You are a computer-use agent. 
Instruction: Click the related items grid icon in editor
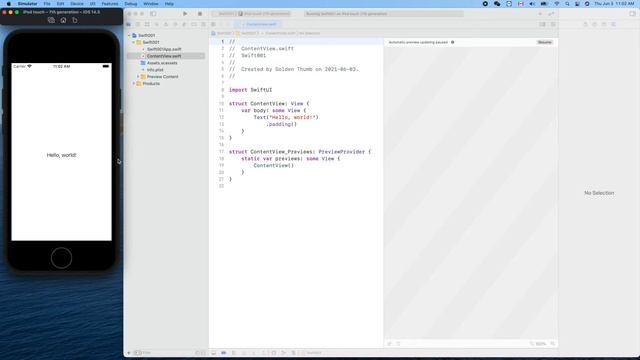pos(213,24)
